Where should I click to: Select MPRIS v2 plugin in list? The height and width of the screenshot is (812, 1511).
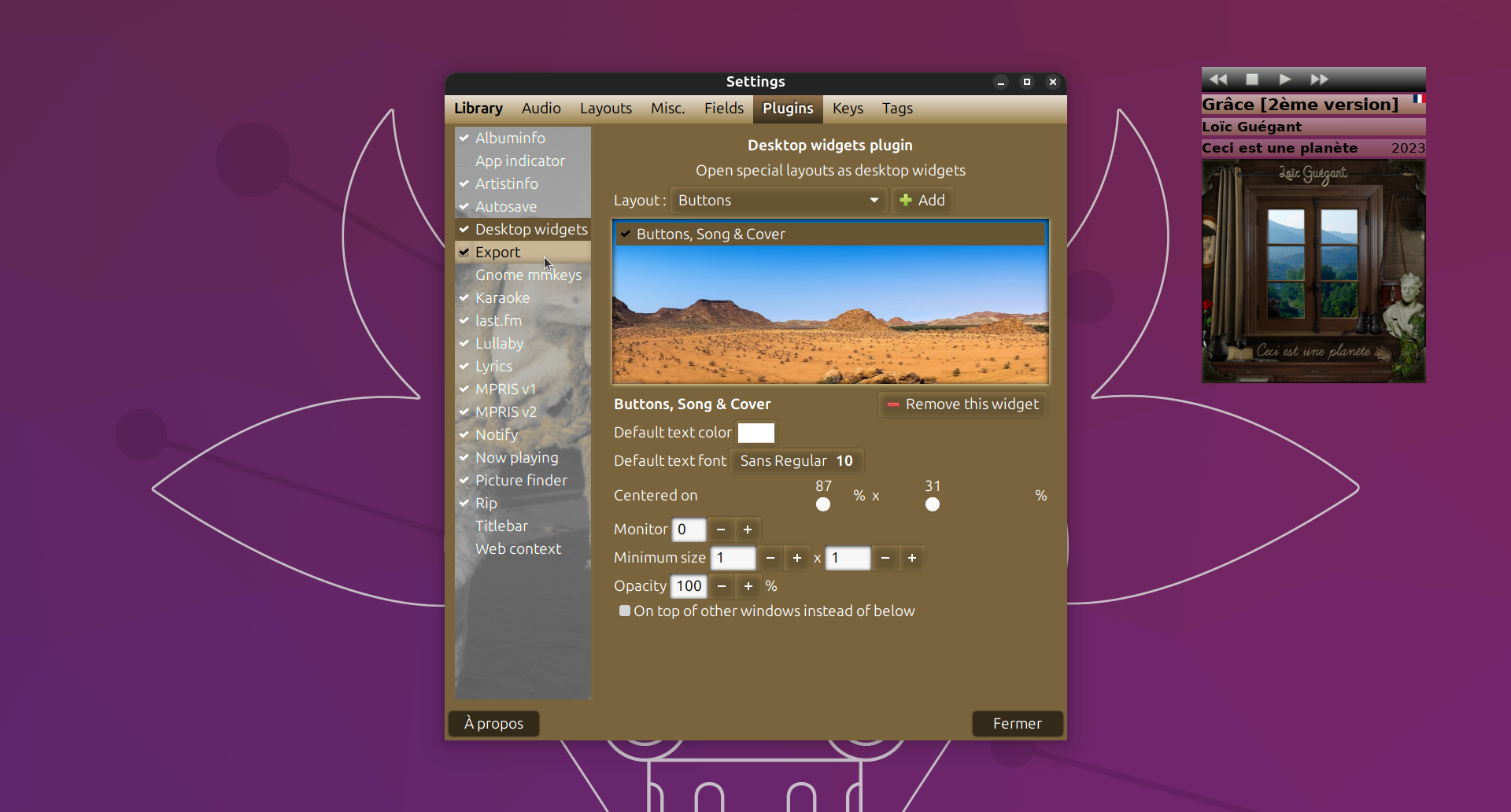point(523,412)
